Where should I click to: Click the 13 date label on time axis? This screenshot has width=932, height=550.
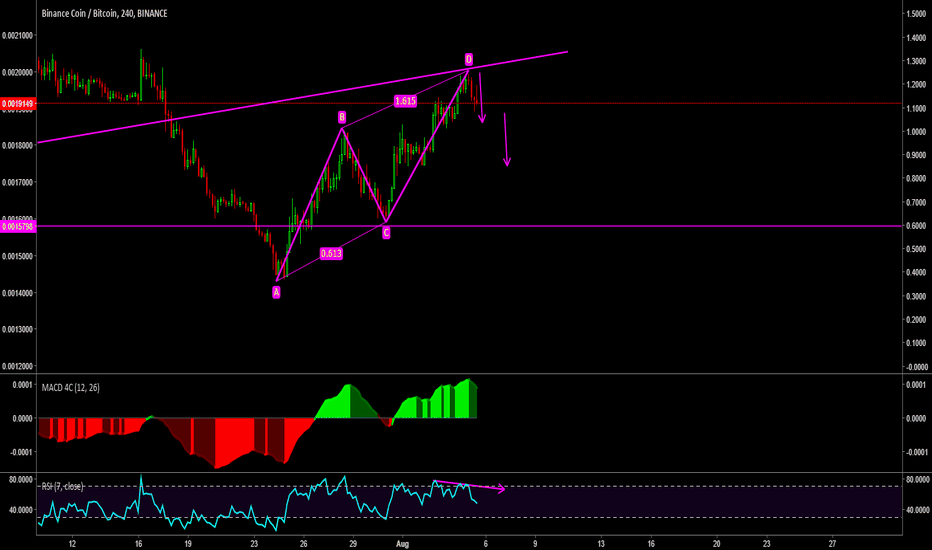point(601,543)
